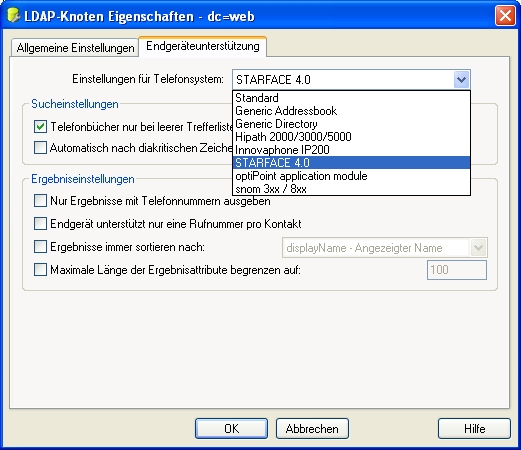Choose Standard from the dropdown list
521x450 pixels.
pos(351,98)
